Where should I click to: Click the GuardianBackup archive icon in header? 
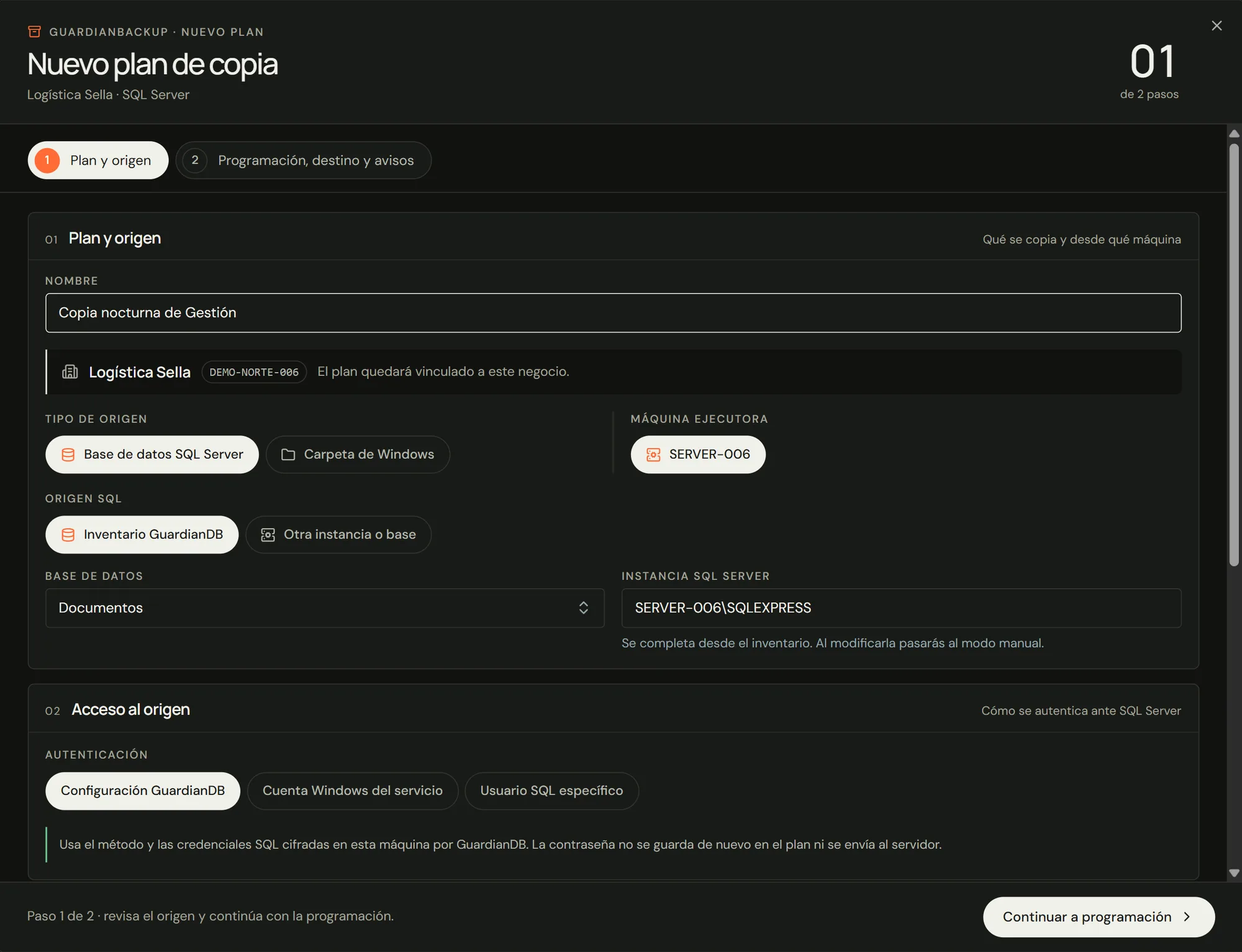coord(35,32)
